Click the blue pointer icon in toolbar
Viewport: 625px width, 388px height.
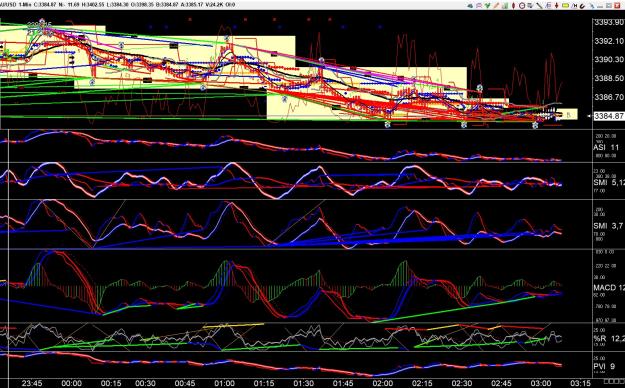pyautogui.click(x=592, y=6)
